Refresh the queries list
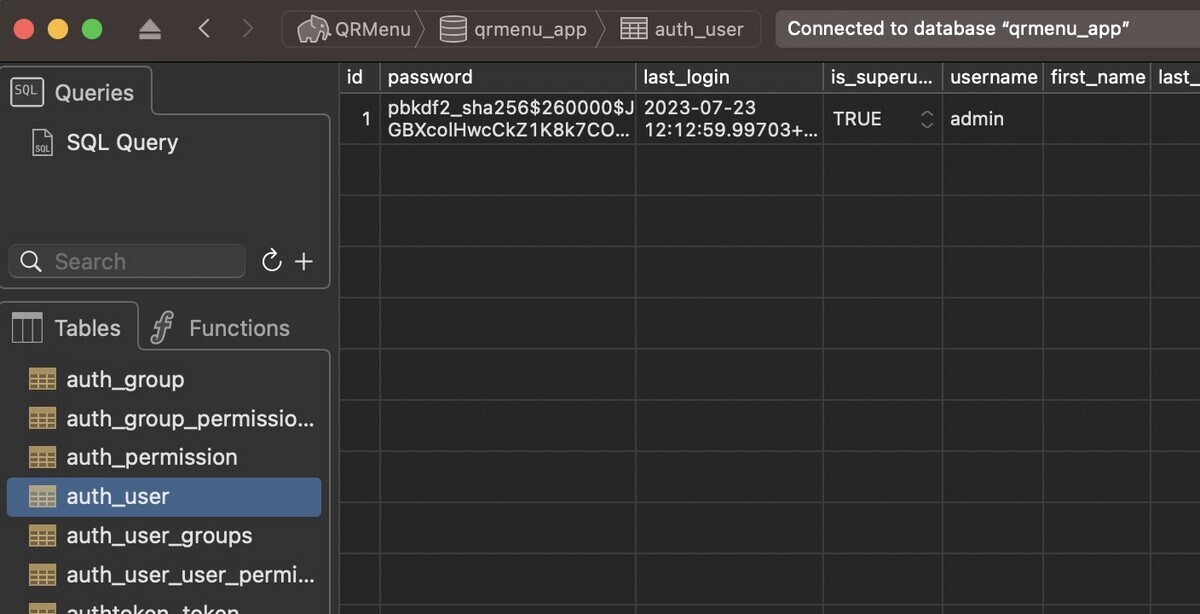Image resolution: width=1200 pixels, height=614 pixels. 271,261
